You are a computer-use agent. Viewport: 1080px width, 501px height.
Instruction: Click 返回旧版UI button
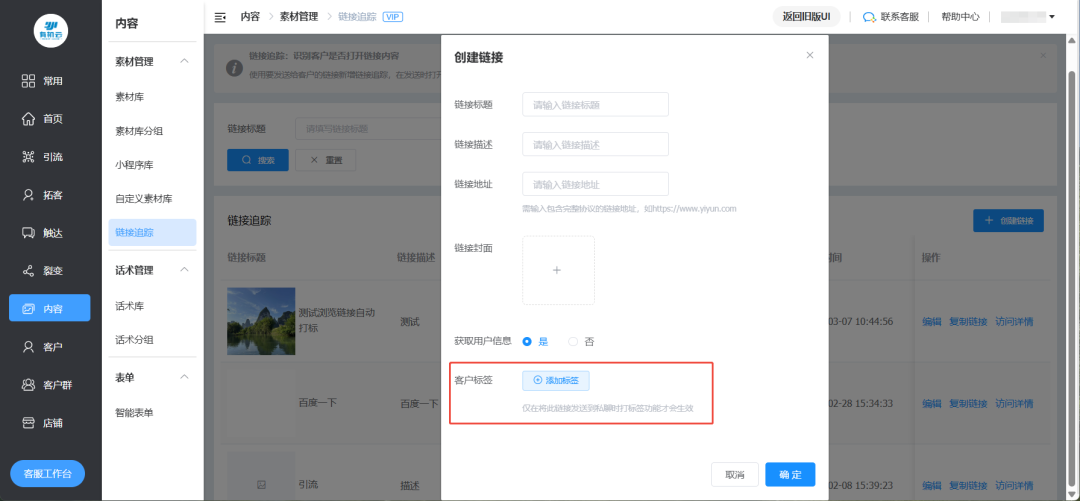[x=806, y=17]
